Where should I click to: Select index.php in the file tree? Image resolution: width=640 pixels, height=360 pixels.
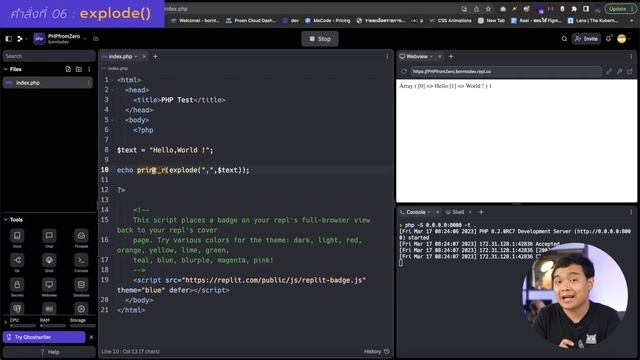click(x=48, y=83)
